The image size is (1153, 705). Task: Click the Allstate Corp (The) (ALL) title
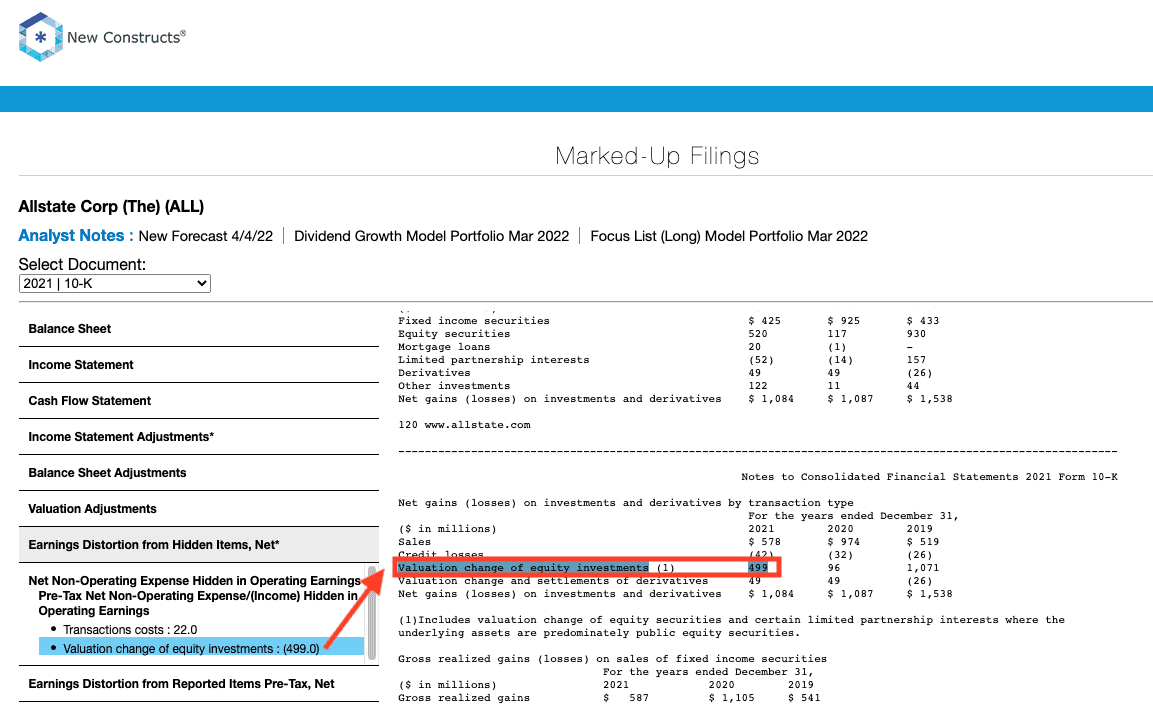111,207
